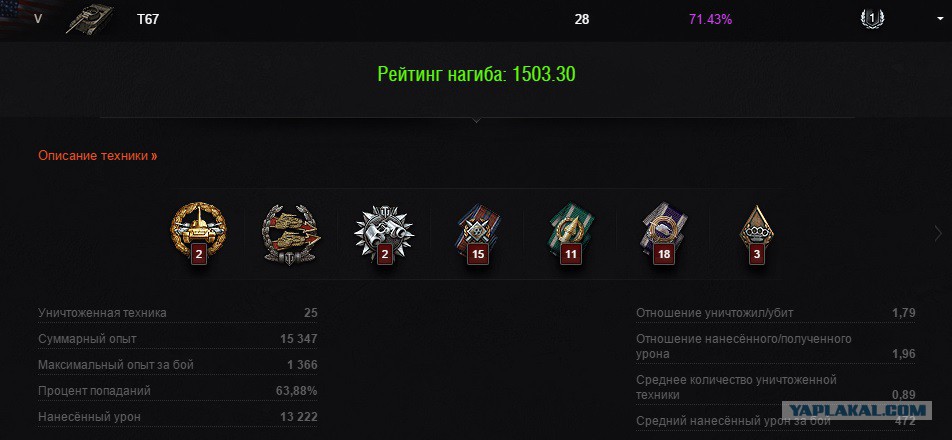This screenshot has height=440, width=952.
Task: Select the diamond brass-knuckles medal
Action: click(756, 234)
